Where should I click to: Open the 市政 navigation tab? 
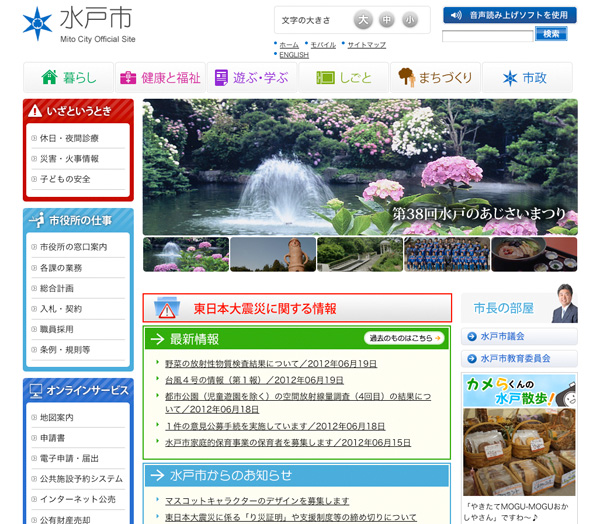526,77
